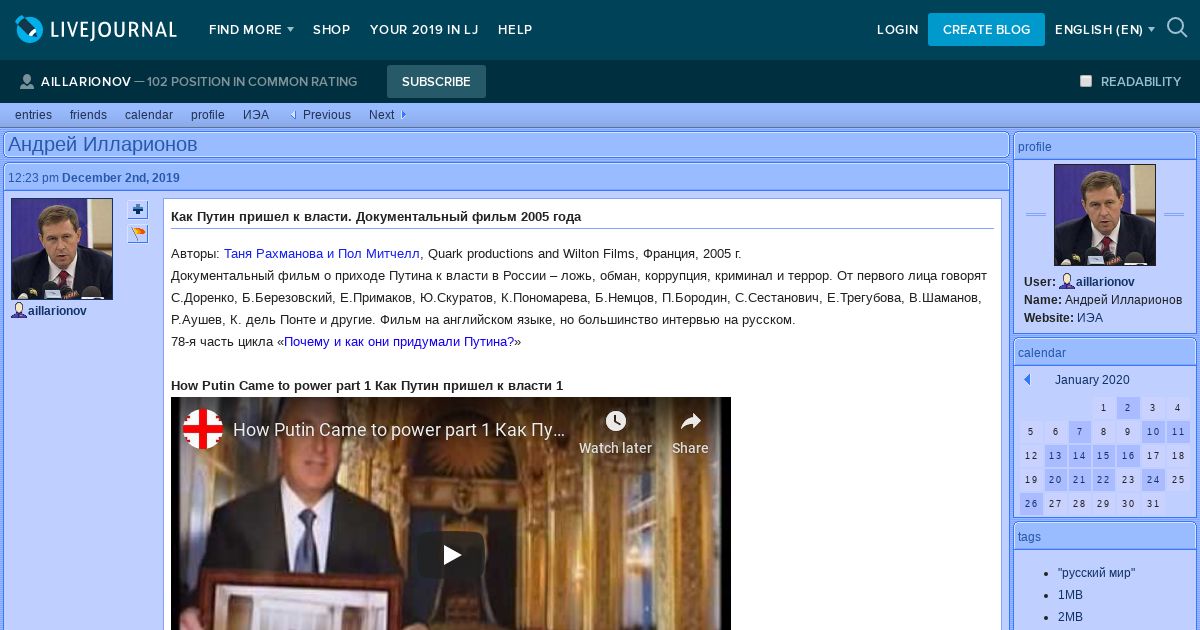Select January 10 in the calendar

click(x=1153, y=432)
